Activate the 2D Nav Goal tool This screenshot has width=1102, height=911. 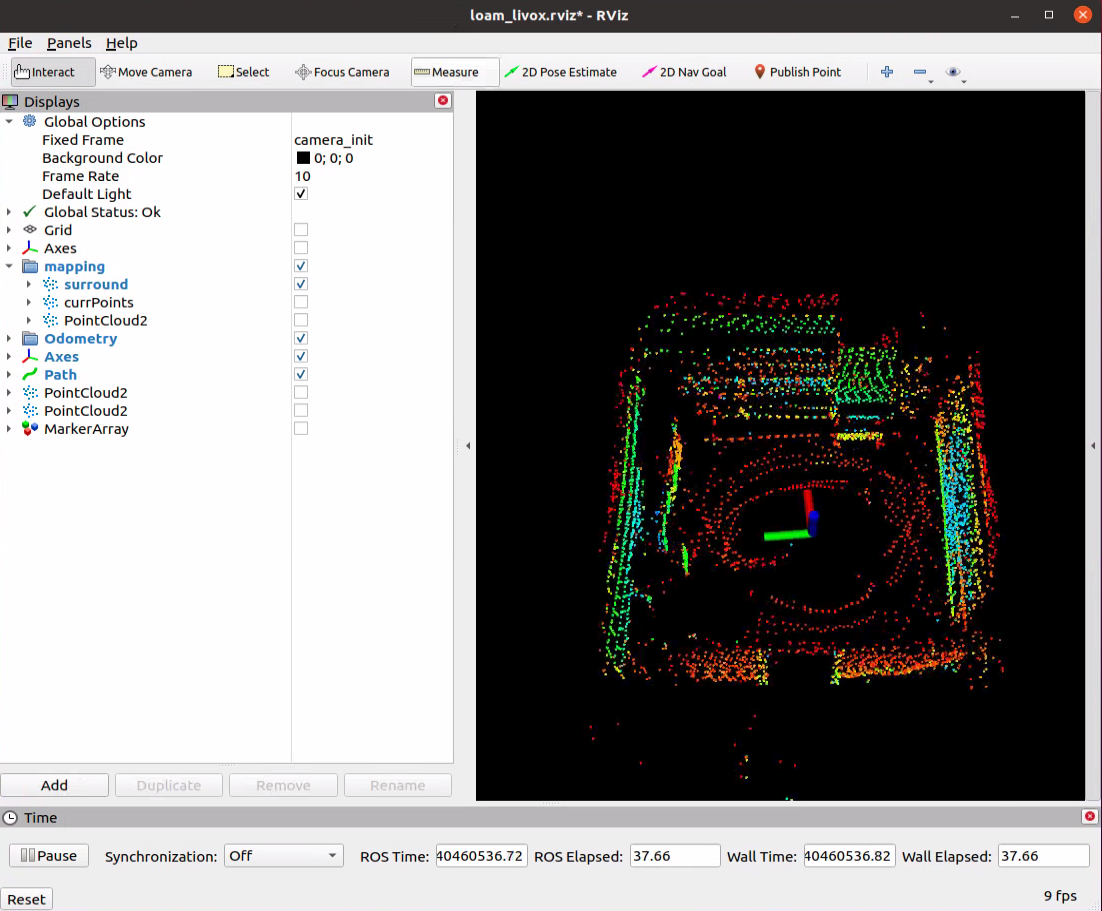pyautogui.click(x=684, y=72)
